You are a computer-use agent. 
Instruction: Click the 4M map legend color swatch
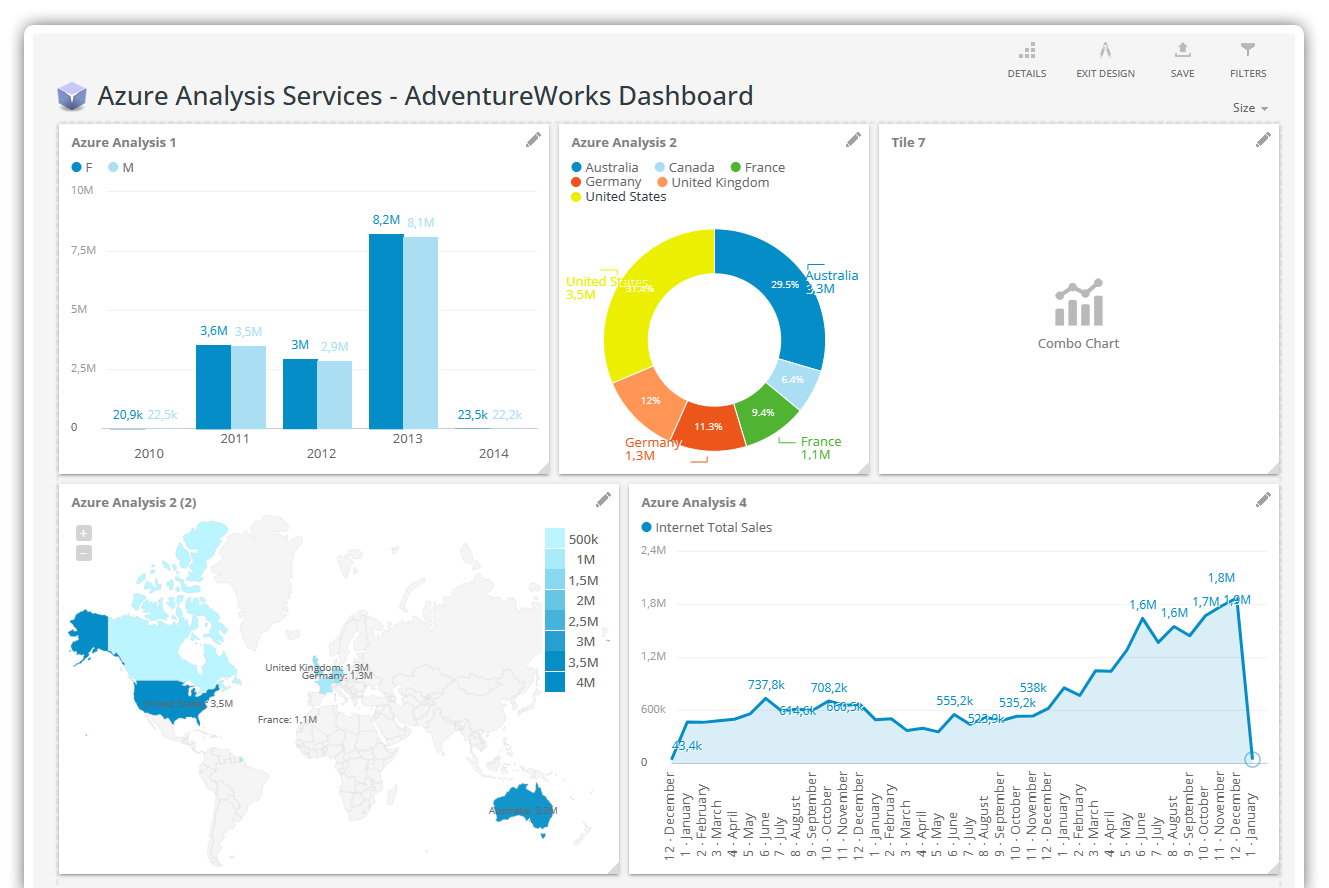[555, 683]
